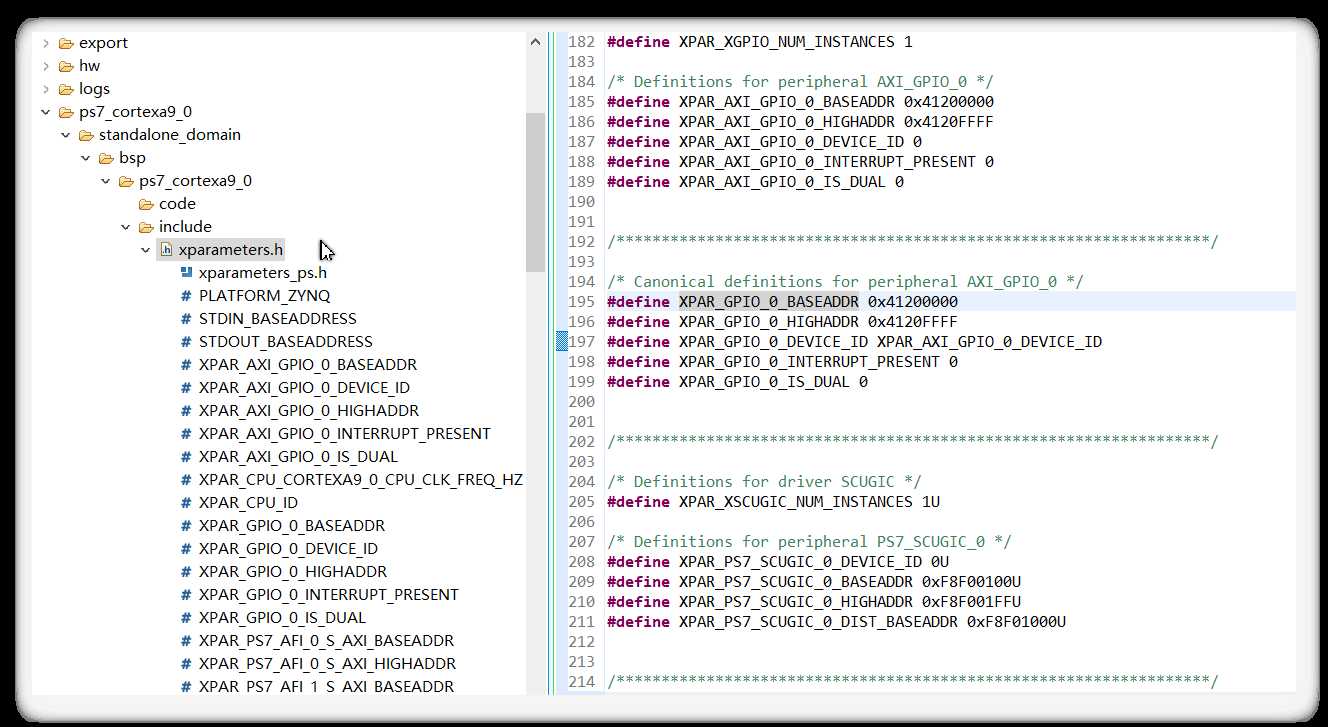Click the macro icon beside STDOUT_BASEADDRESS
The width and height of the screenshot is (1328, 727).
[186, 342]
